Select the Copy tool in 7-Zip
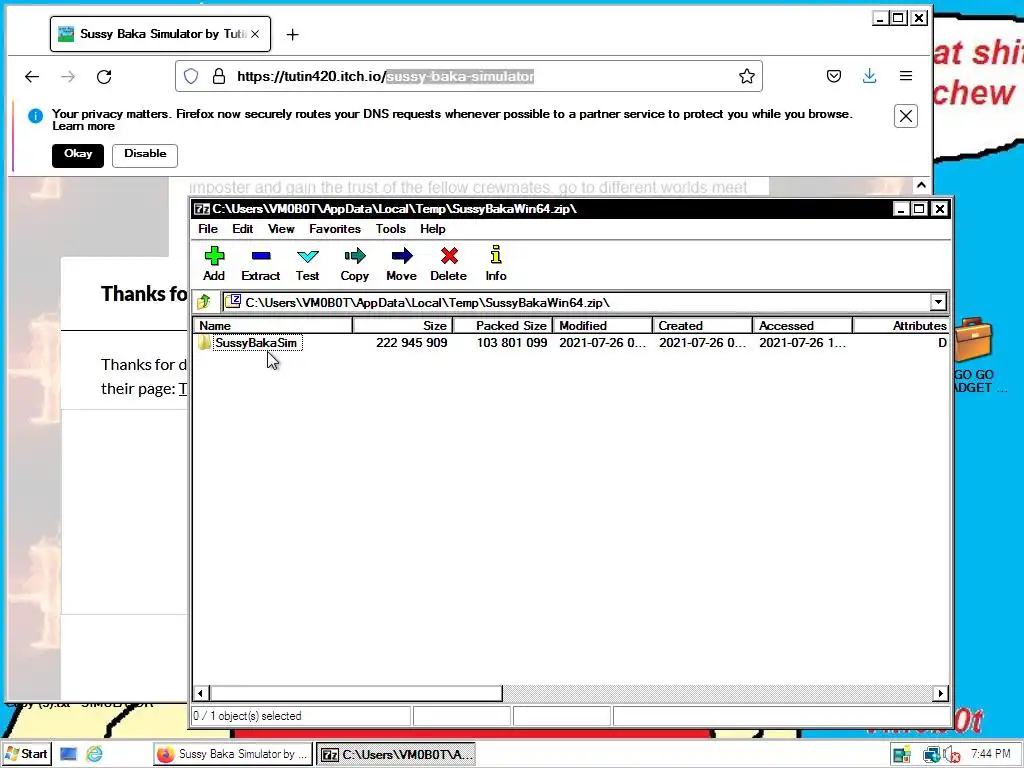The width and height of the screenshot is (1024, 768). pyautogui.click(x=355, y=264)
